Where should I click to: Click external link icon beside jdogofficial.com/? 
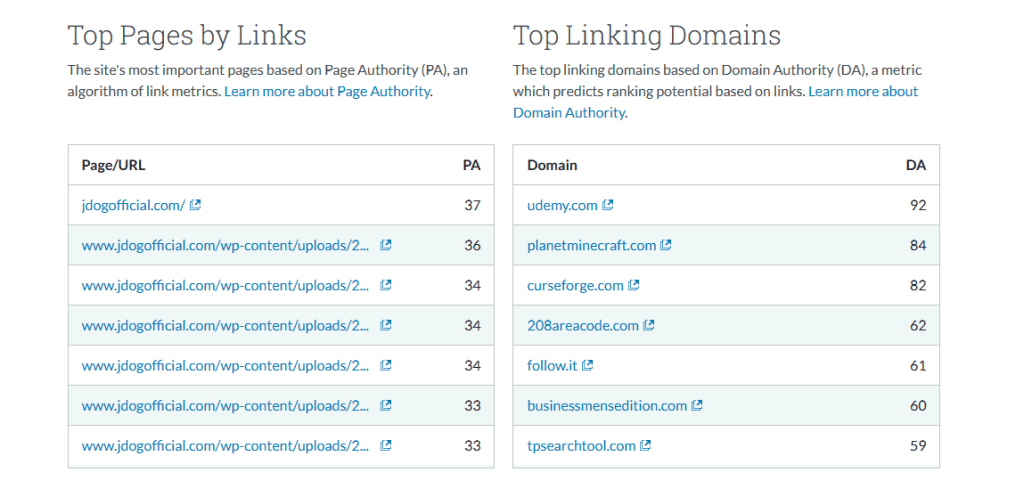click(x=196, y=205)
